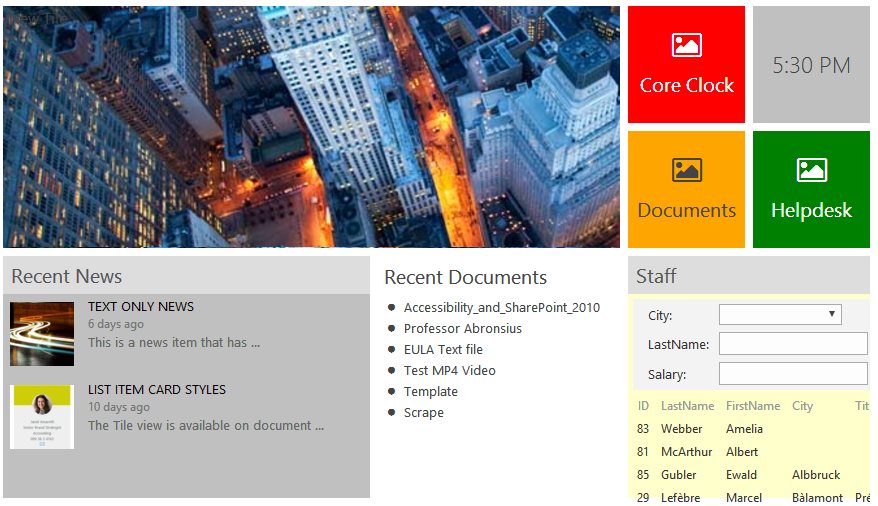Sort staff by City column header

(x=802, y=406)
